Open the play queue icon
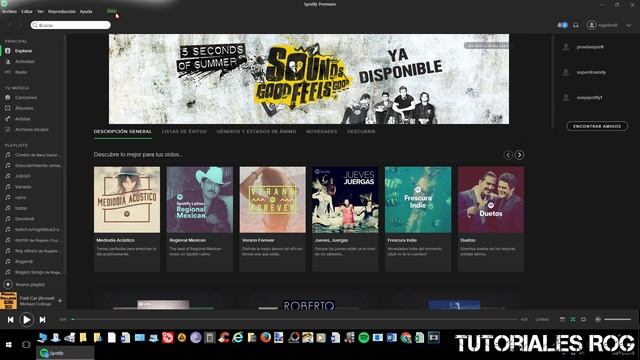640x360 pixels. pyautogui.click(x=562, y=319)
